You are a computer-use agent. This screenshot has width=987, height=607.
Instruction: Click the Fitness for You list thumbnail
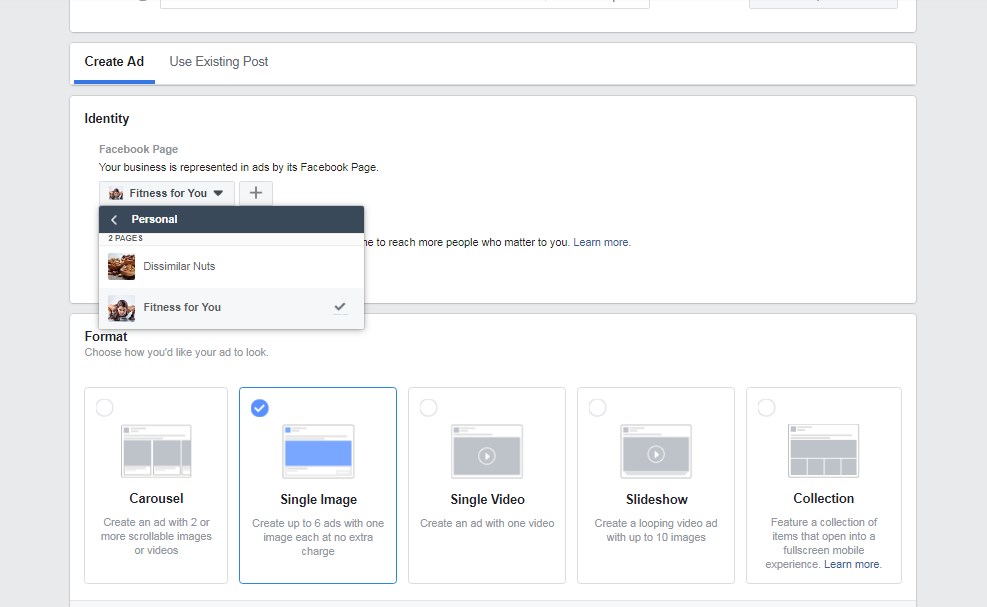(121, 308)
